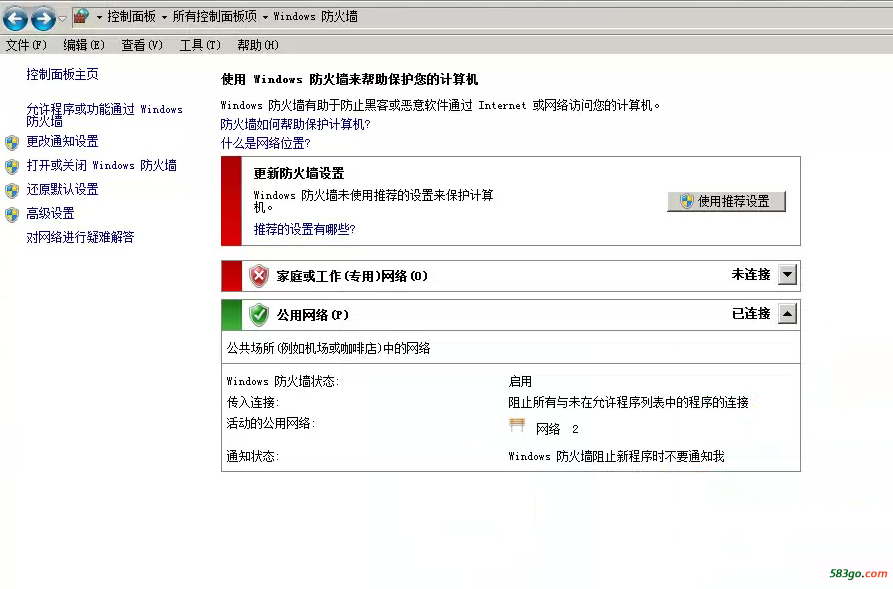The width and height of the screenshot is (893, 589).
Task: Collapse the 公用网络 section arrow
Action: coord(787,313)
